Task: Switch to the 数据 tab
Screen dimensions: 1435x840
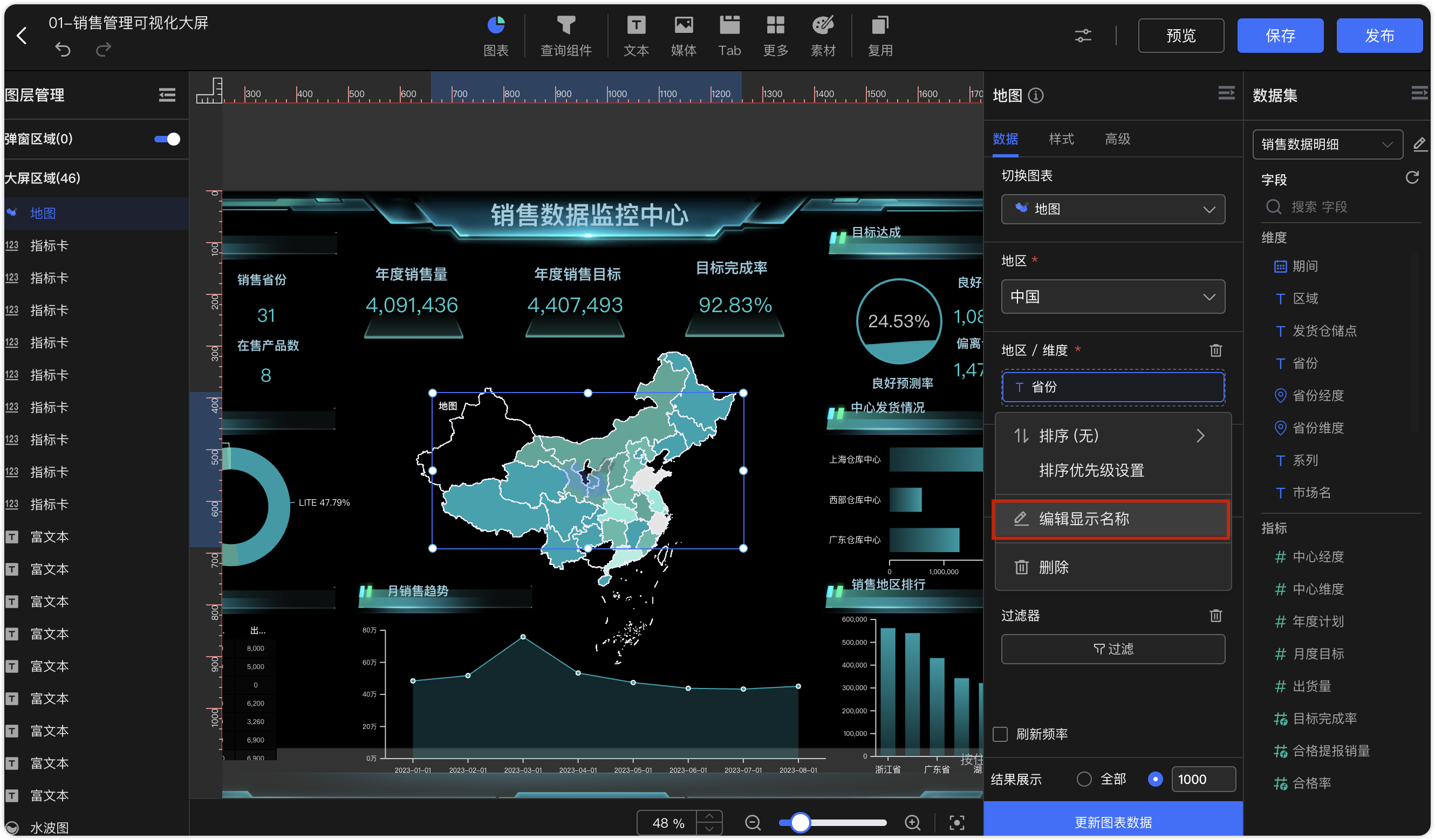Action: [x=1005, y=139]
